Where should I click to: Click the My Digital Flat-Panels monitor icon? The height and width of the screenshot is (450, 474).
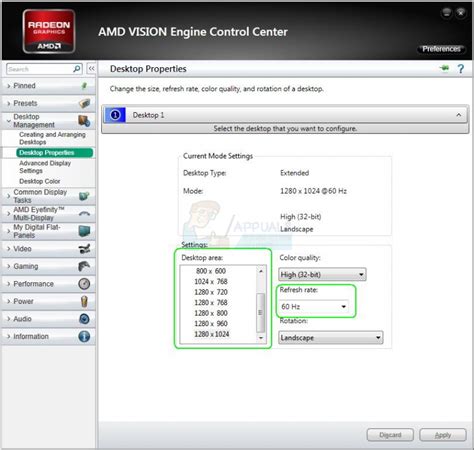[84, 231]
